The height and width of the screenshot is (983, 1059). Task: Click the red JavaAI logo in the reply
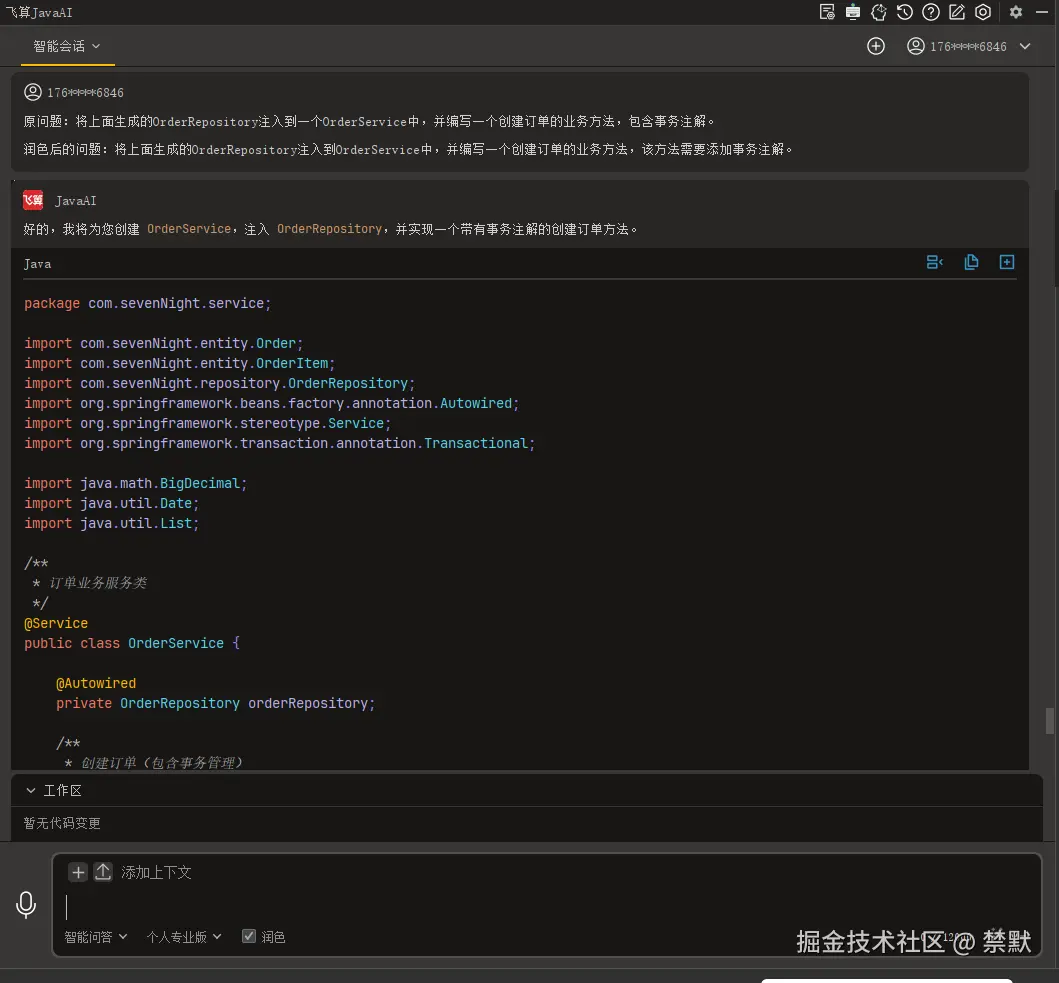(x=33, y=200)
